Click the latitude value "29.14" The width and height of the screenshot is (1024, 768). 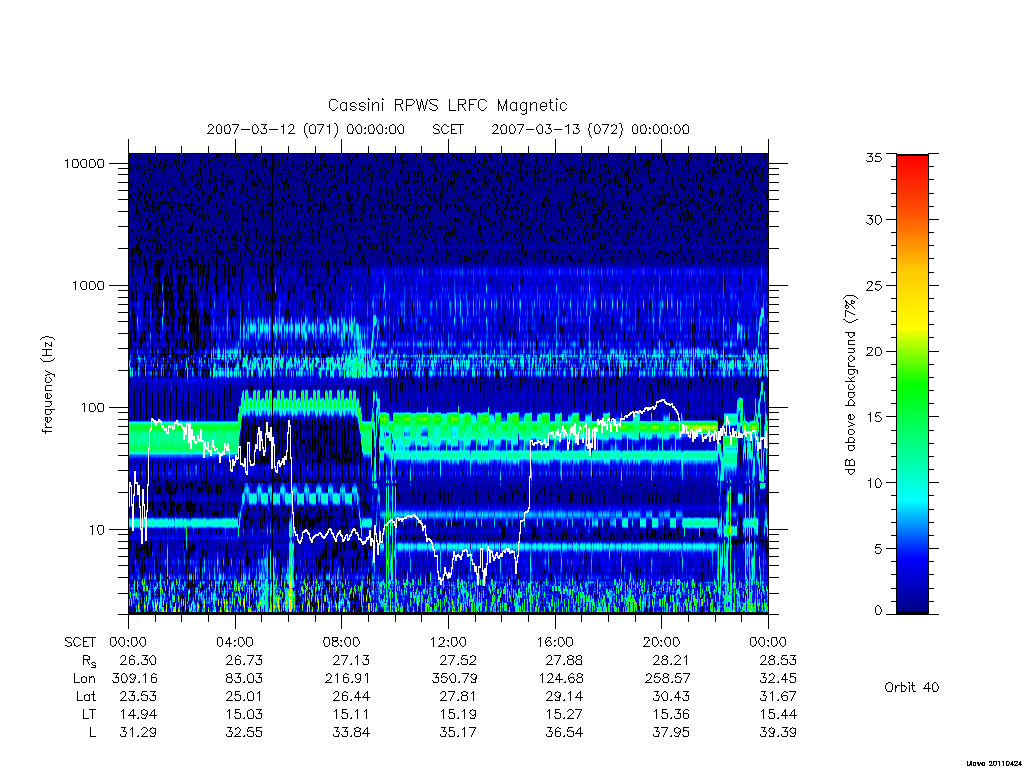pos(564,697)
